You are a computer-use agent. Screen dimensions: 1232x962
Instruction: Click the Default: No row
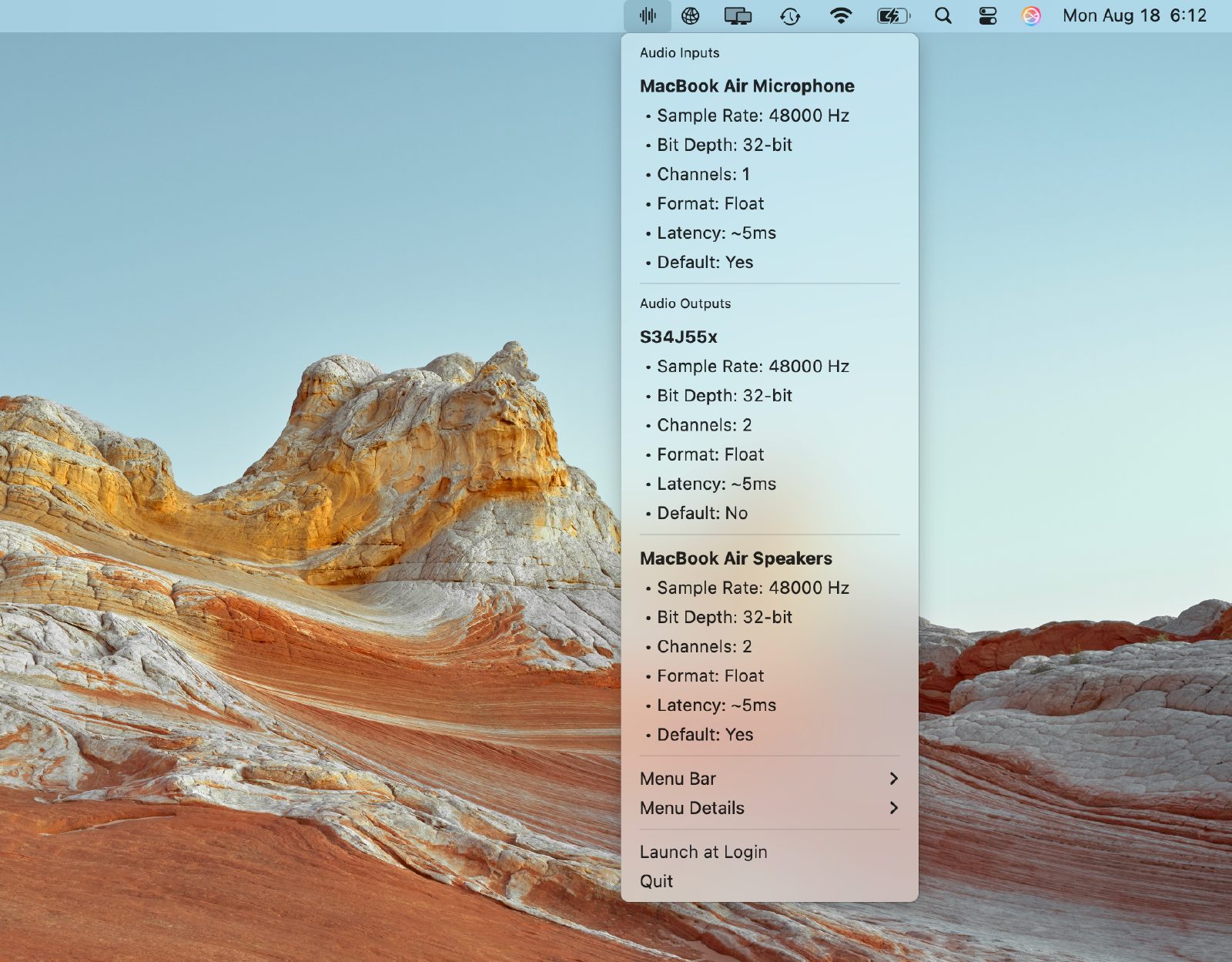pyautogui.click(x=769, y=513)
